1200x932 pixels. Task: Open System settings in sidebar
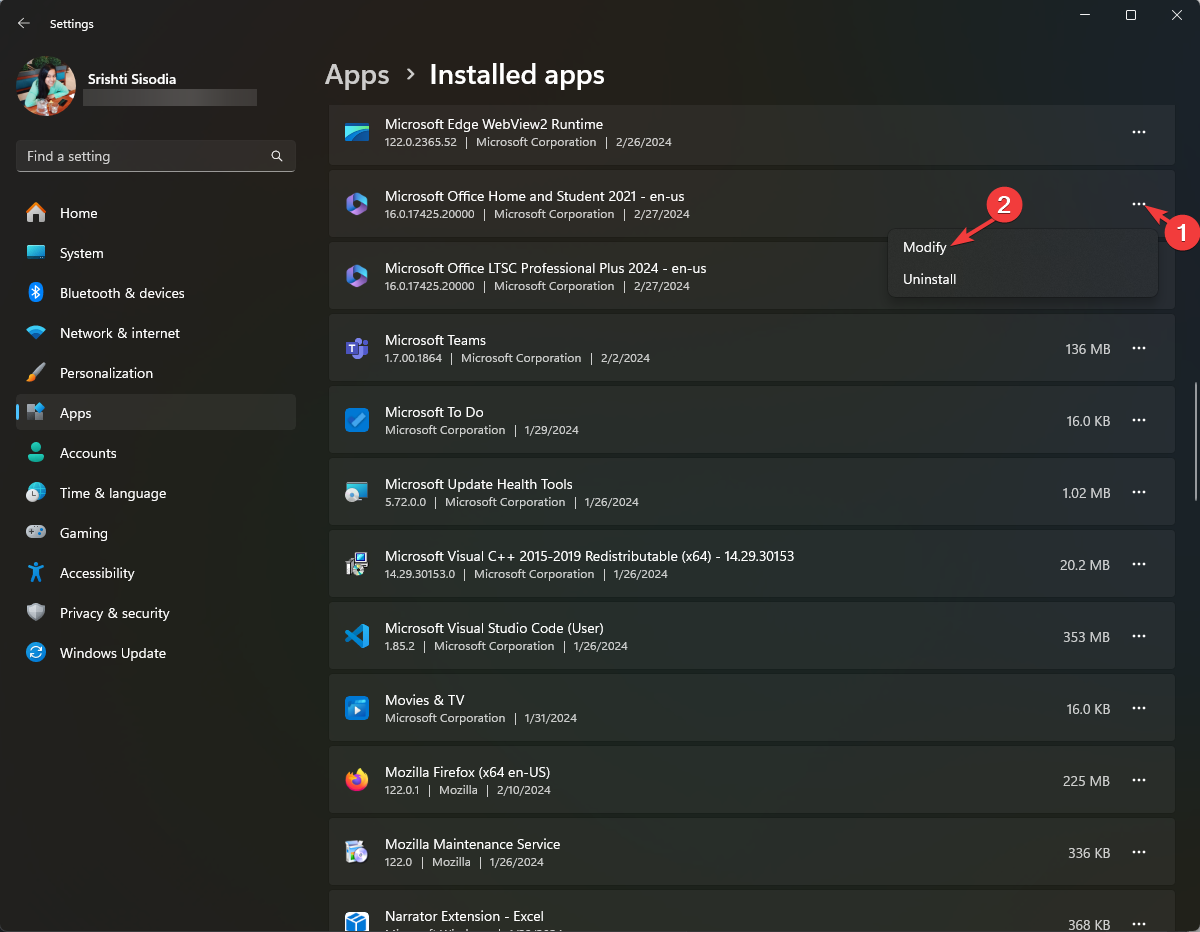(x=156, y=253)
